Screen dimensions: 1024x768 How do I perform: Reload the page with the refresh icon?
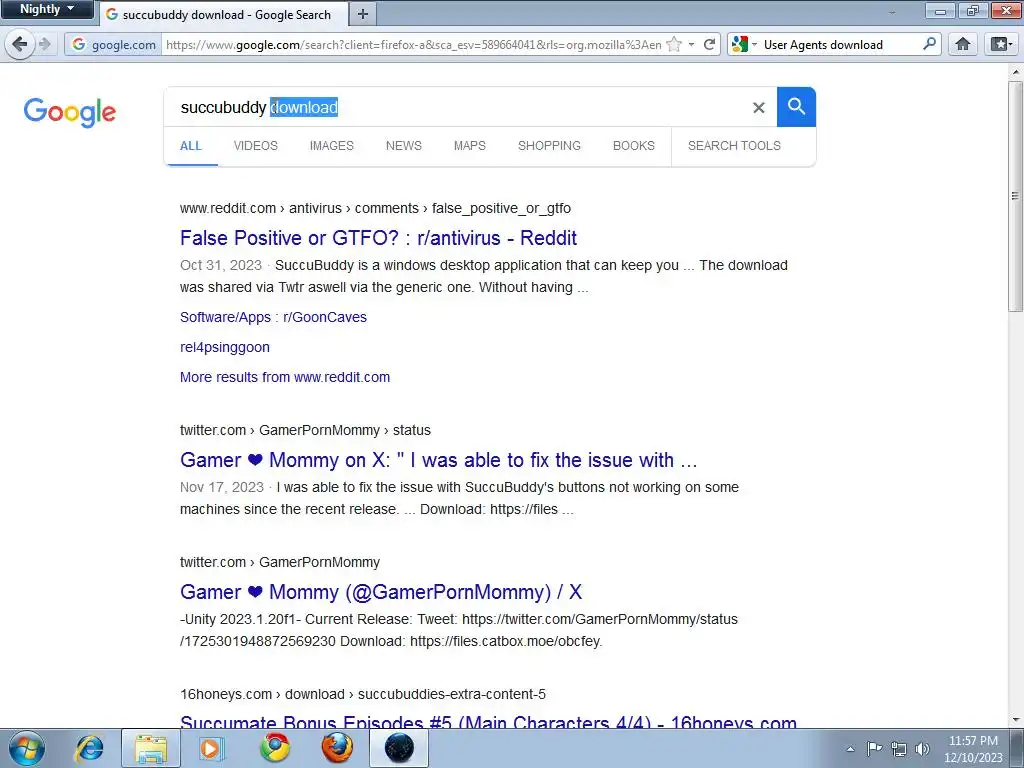pos(709,44)
